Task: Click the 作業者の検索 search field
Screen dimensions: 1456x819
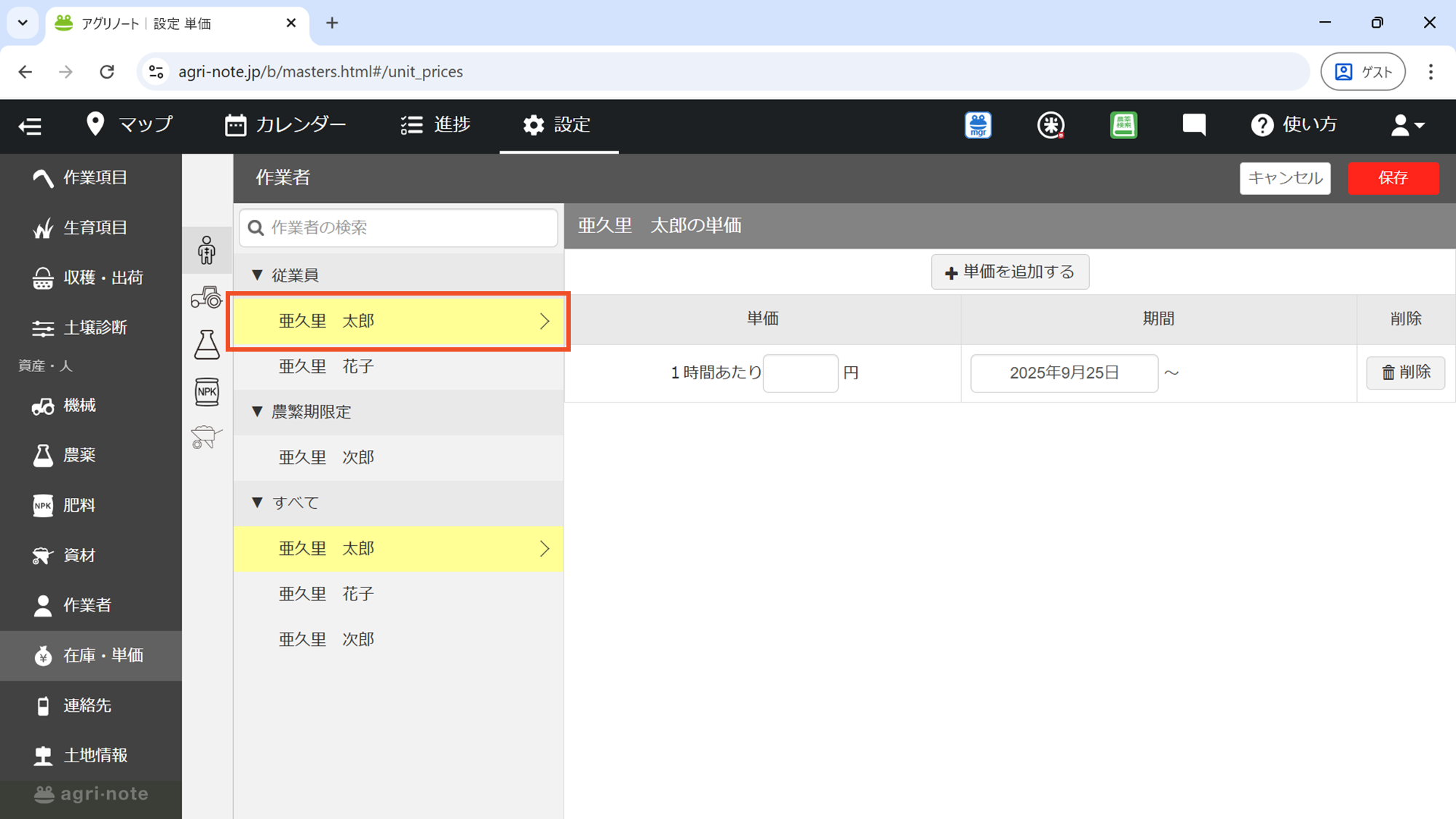Action: click(x=398, y=228)
